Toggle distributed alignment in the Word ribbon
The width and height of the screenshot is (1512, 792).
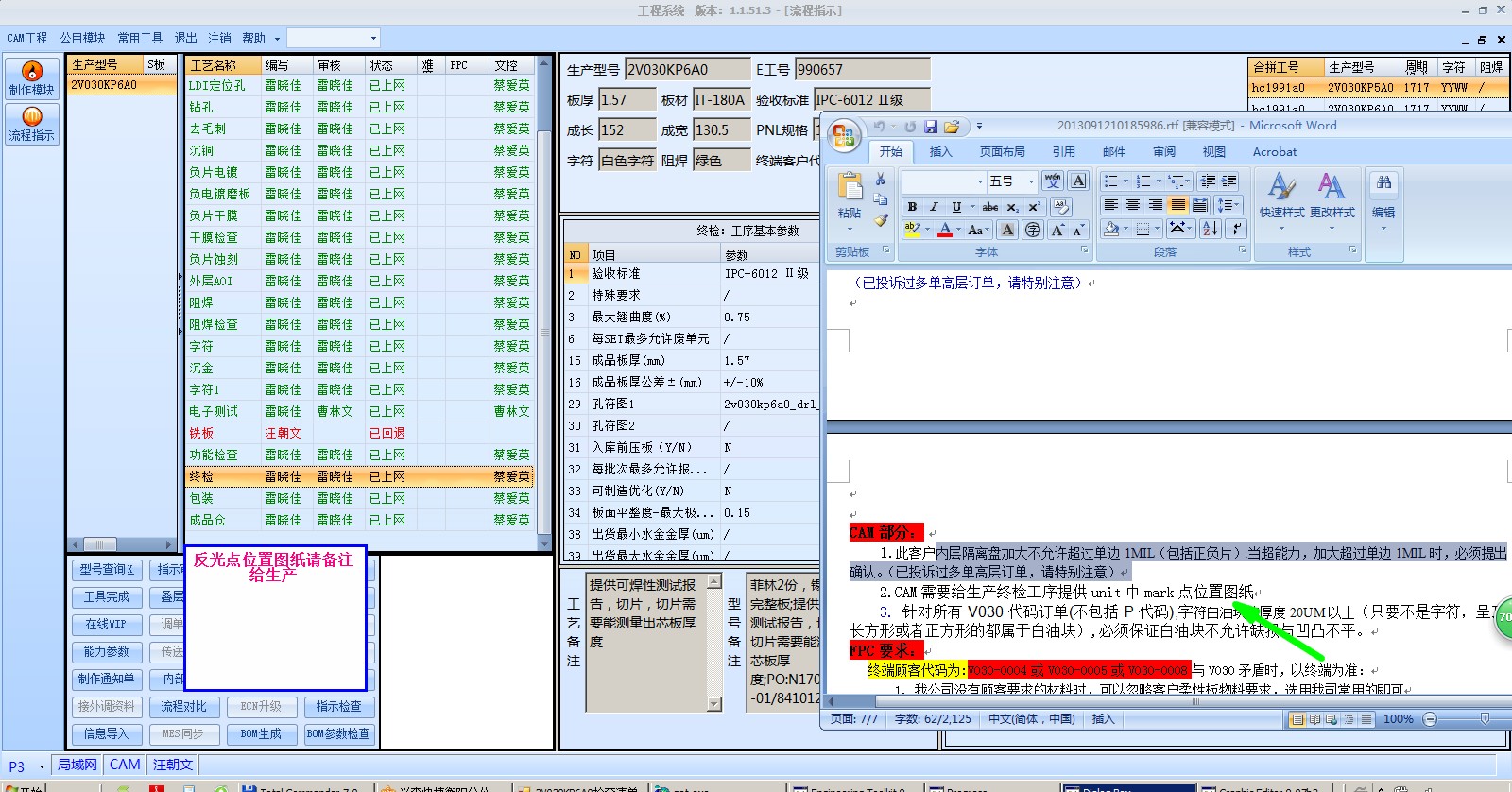1200,204
